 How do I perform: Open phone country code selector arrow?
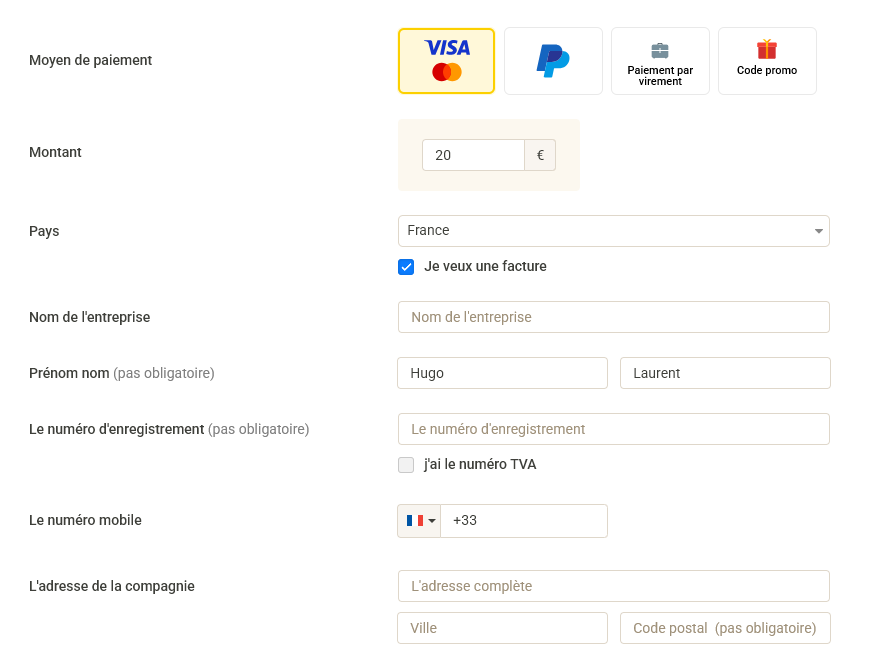[432, 521]
